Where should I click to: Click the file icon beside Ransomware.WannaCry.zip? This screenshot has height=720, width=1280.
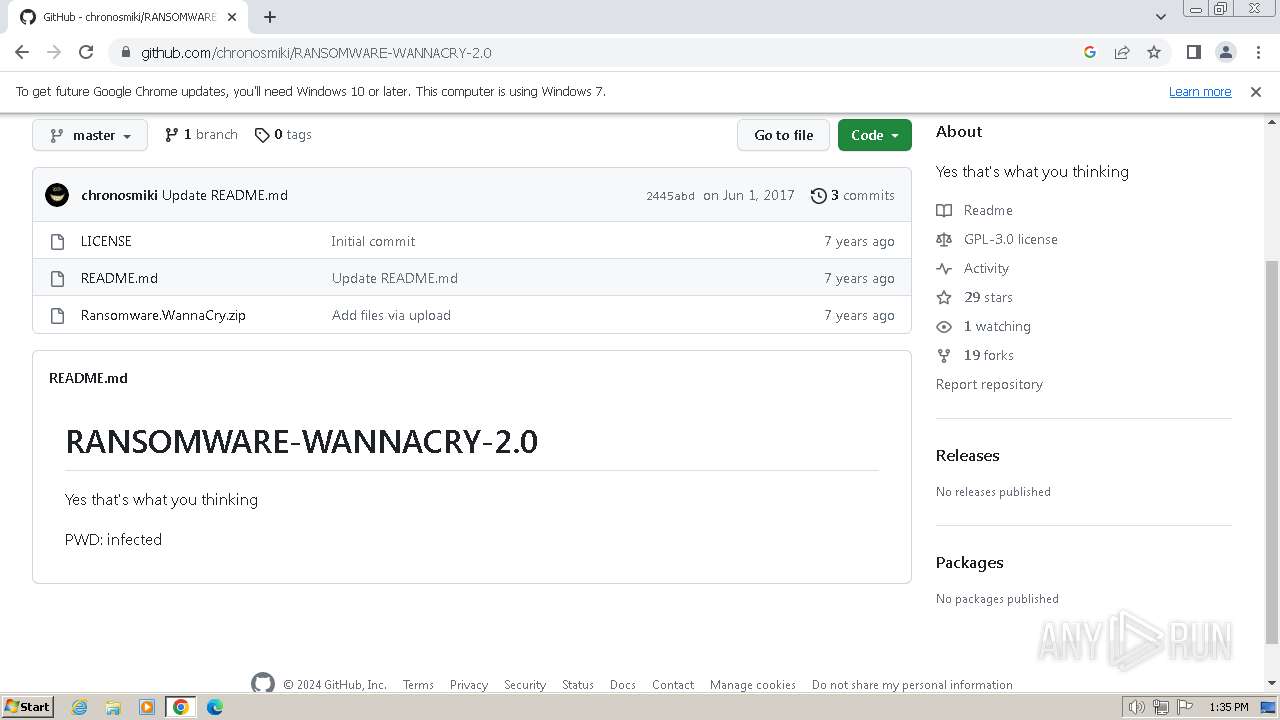click(x=57, y=315)
